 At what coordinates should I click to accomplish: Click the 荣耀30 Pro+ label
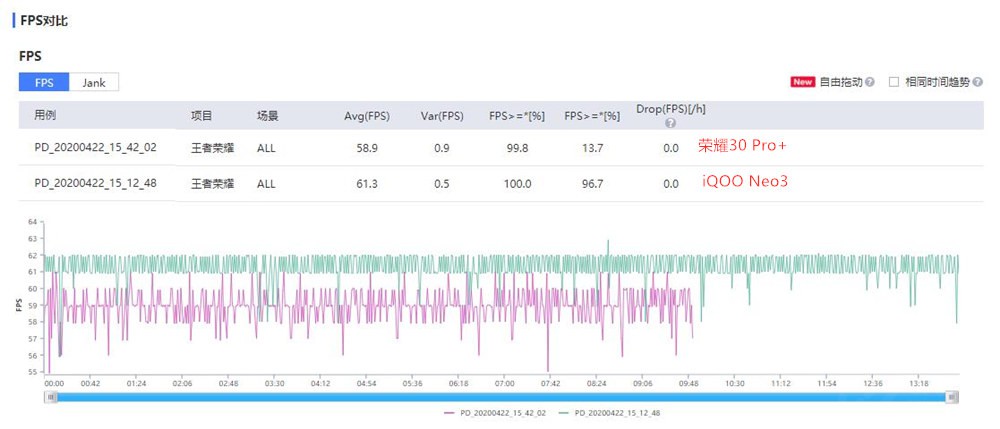click(743, 146)
